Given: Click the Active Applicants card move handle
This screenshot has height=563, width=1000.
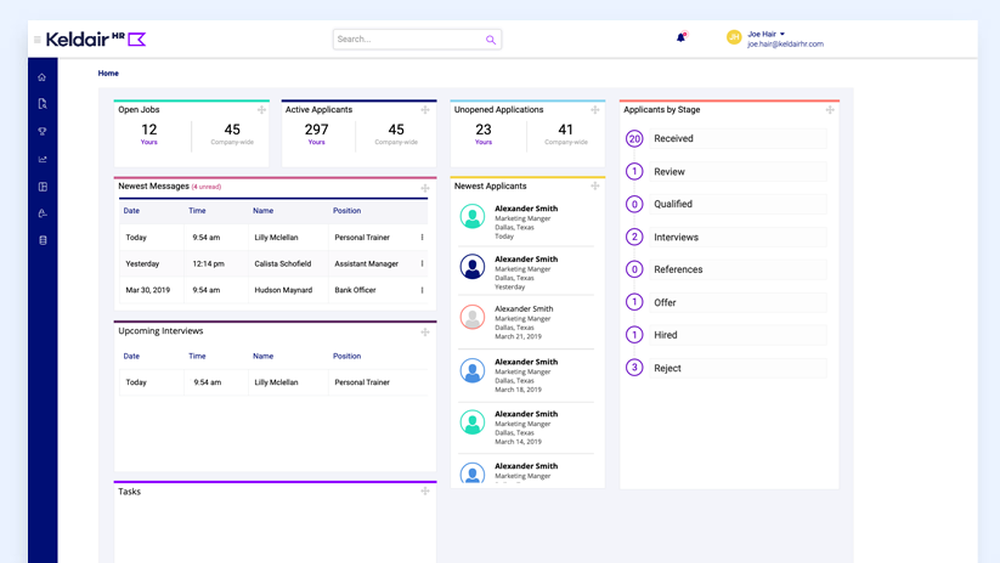Looking at the screenshot, I should (425, 110).
